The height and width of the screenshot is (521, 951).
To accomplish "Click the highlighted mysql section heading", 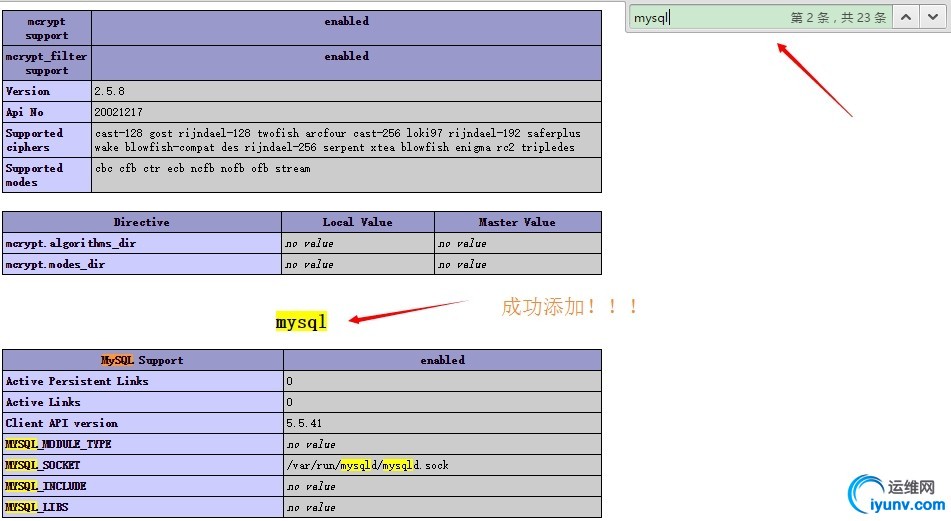I will pos(301,321).
